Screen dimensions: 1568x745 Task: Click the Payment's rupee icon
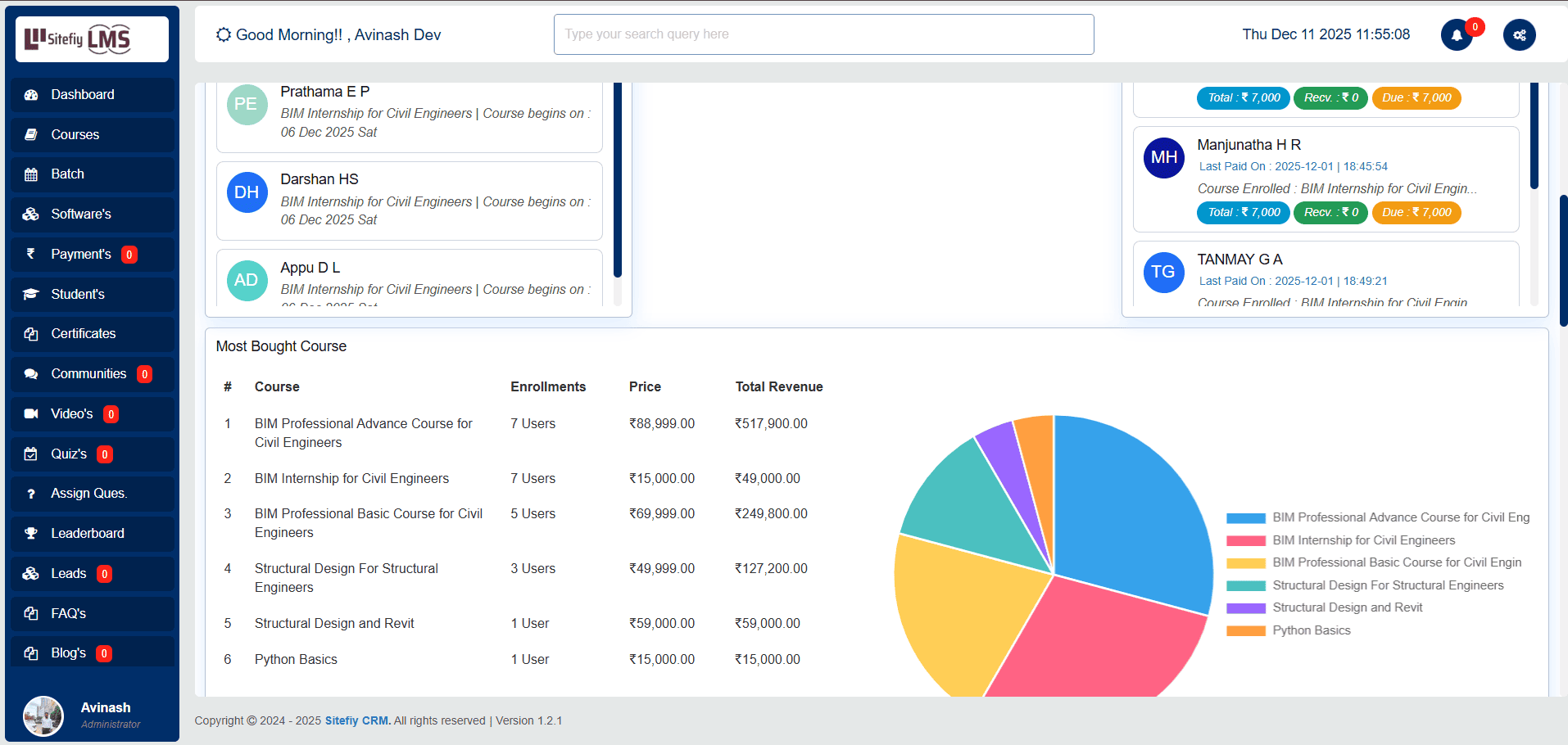(31, 255)
